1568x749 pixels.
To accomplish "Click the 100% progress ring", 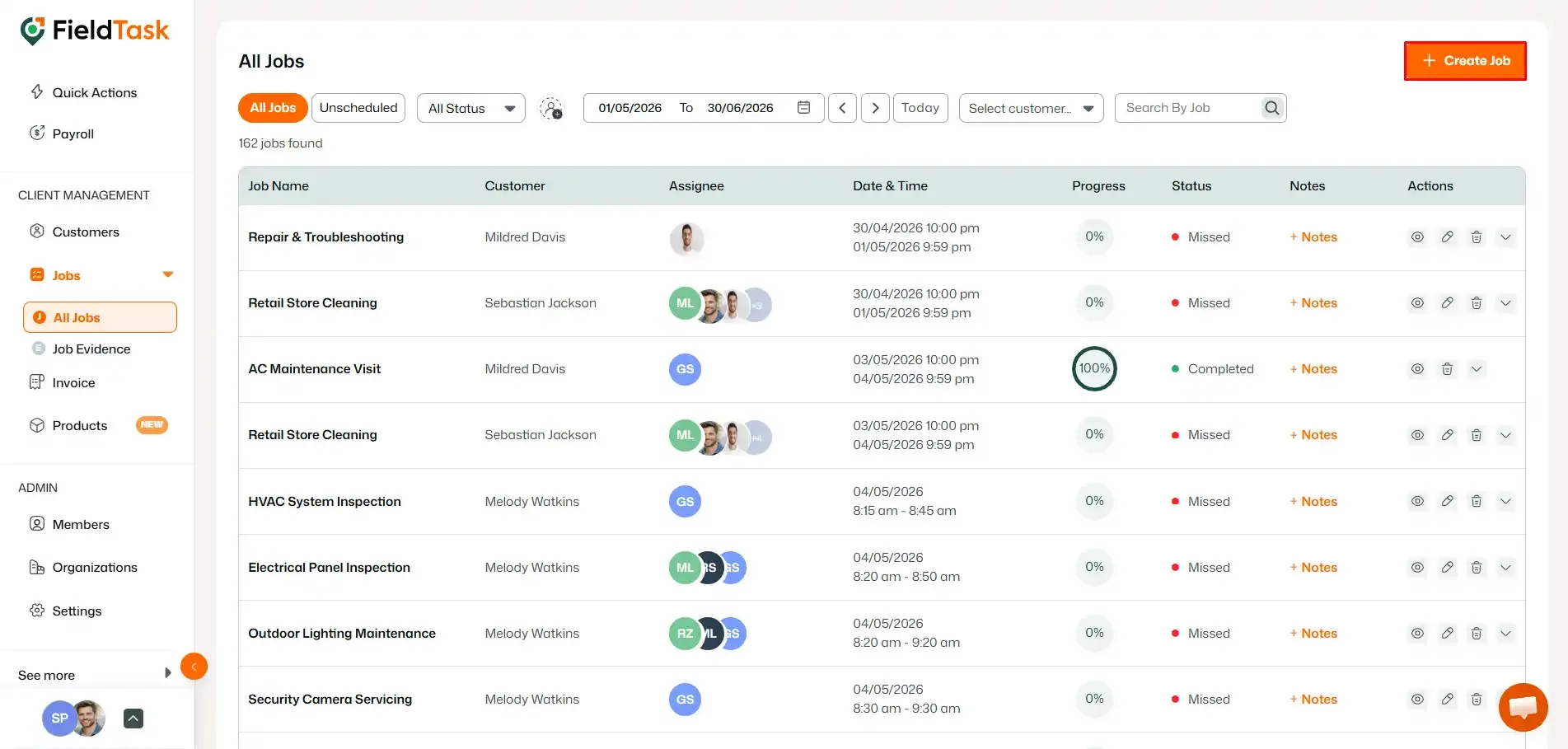I will 1094,368.
